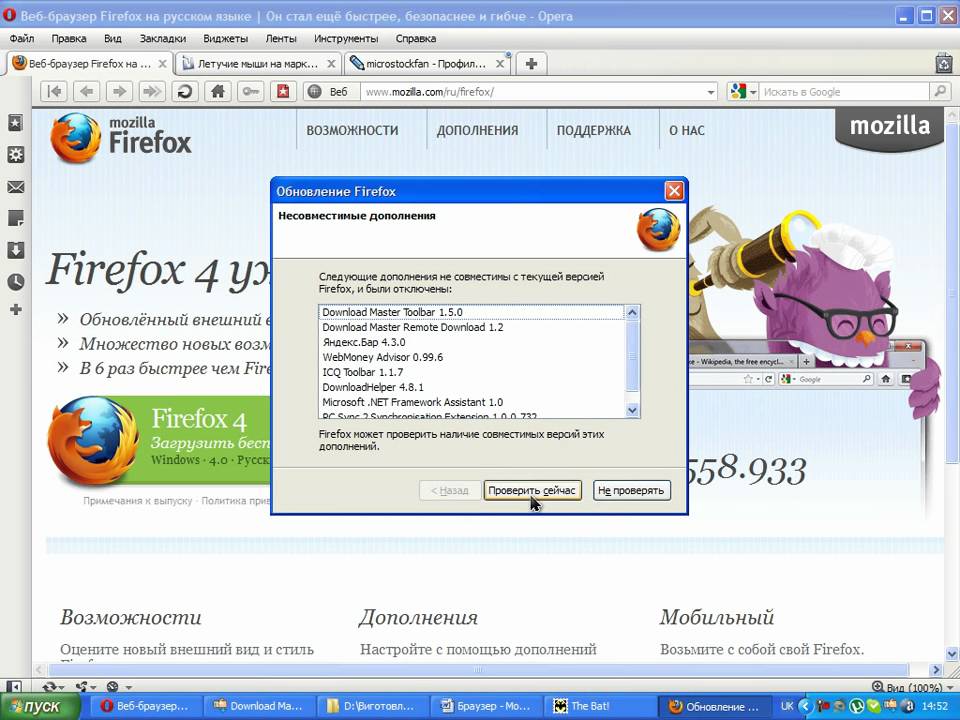Open the Инструменты menu
Screen dimensions: 960x720
coord(346,39)
